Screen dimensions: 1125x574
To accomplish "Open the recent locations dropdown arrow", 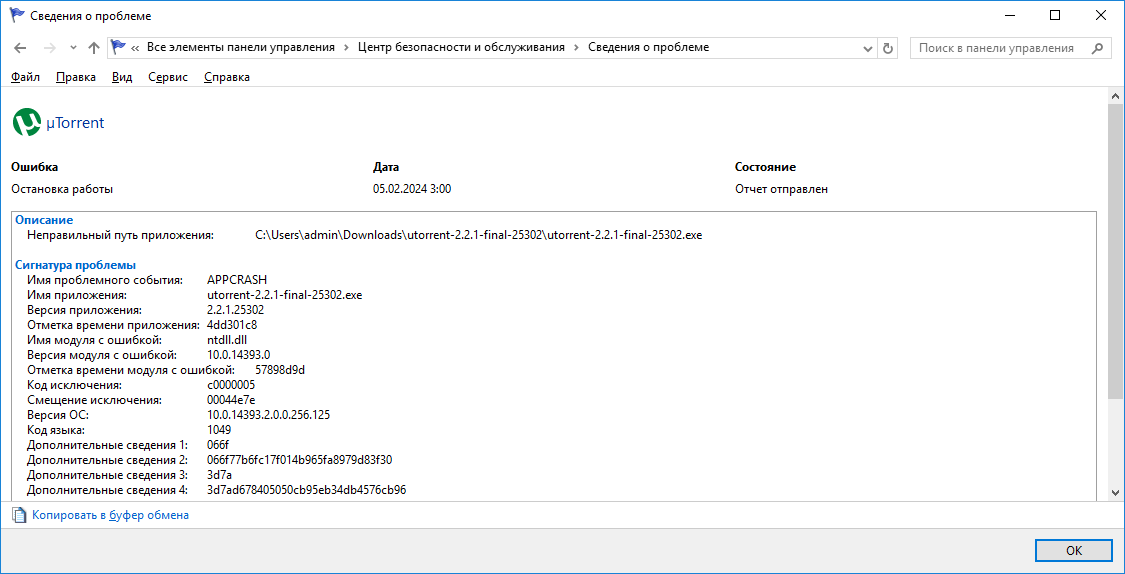I will (72, 48).
